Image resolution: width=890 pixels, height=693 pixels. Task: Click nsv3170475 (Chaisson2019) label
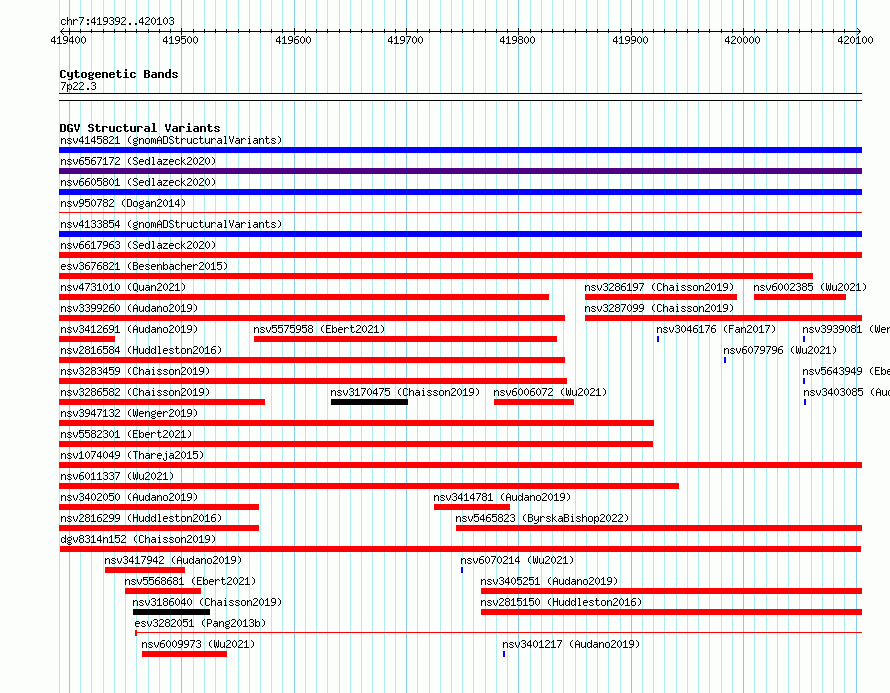pos(405,392)
